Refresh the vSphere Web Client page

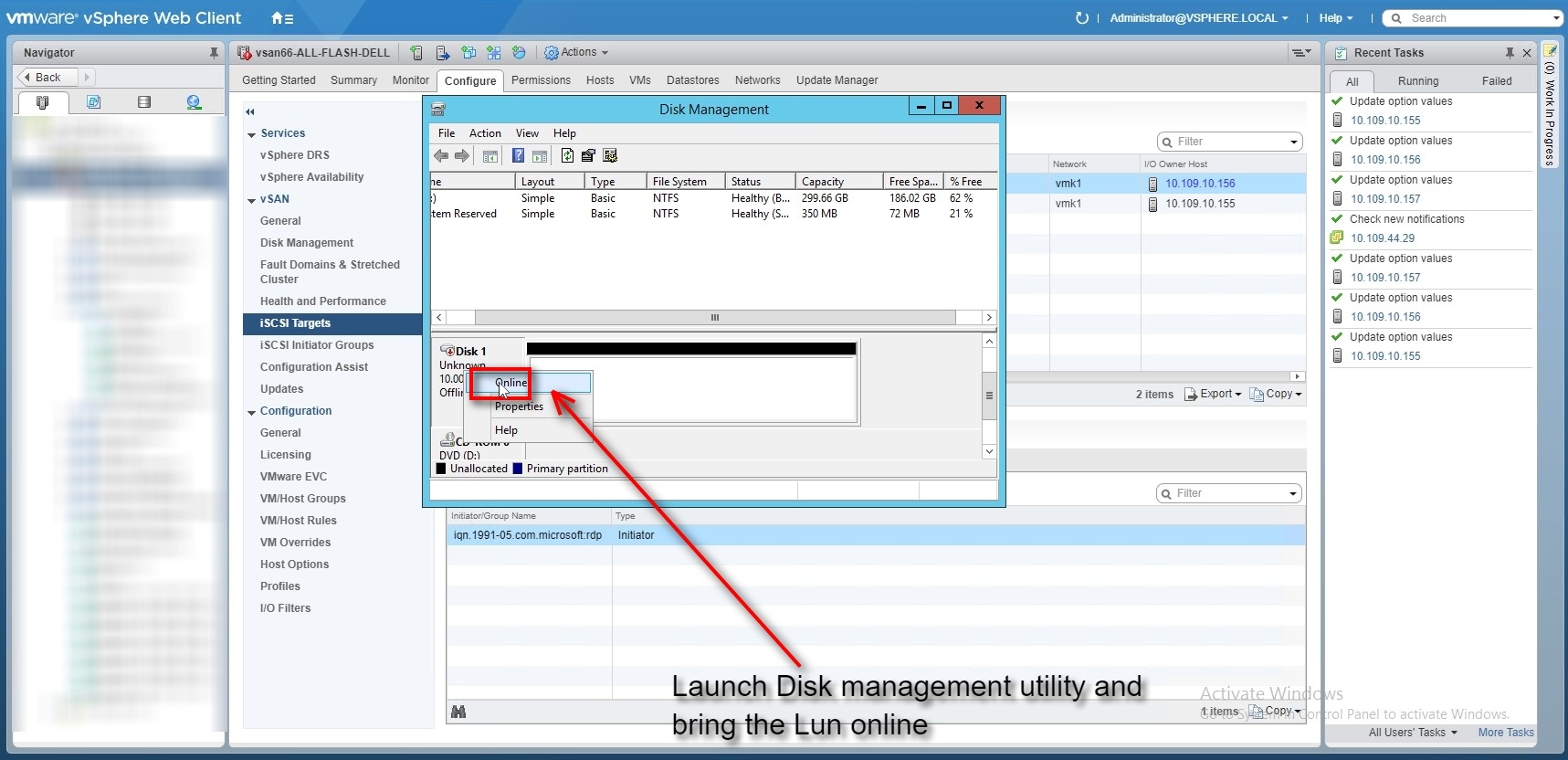[x=1081, y=18]
